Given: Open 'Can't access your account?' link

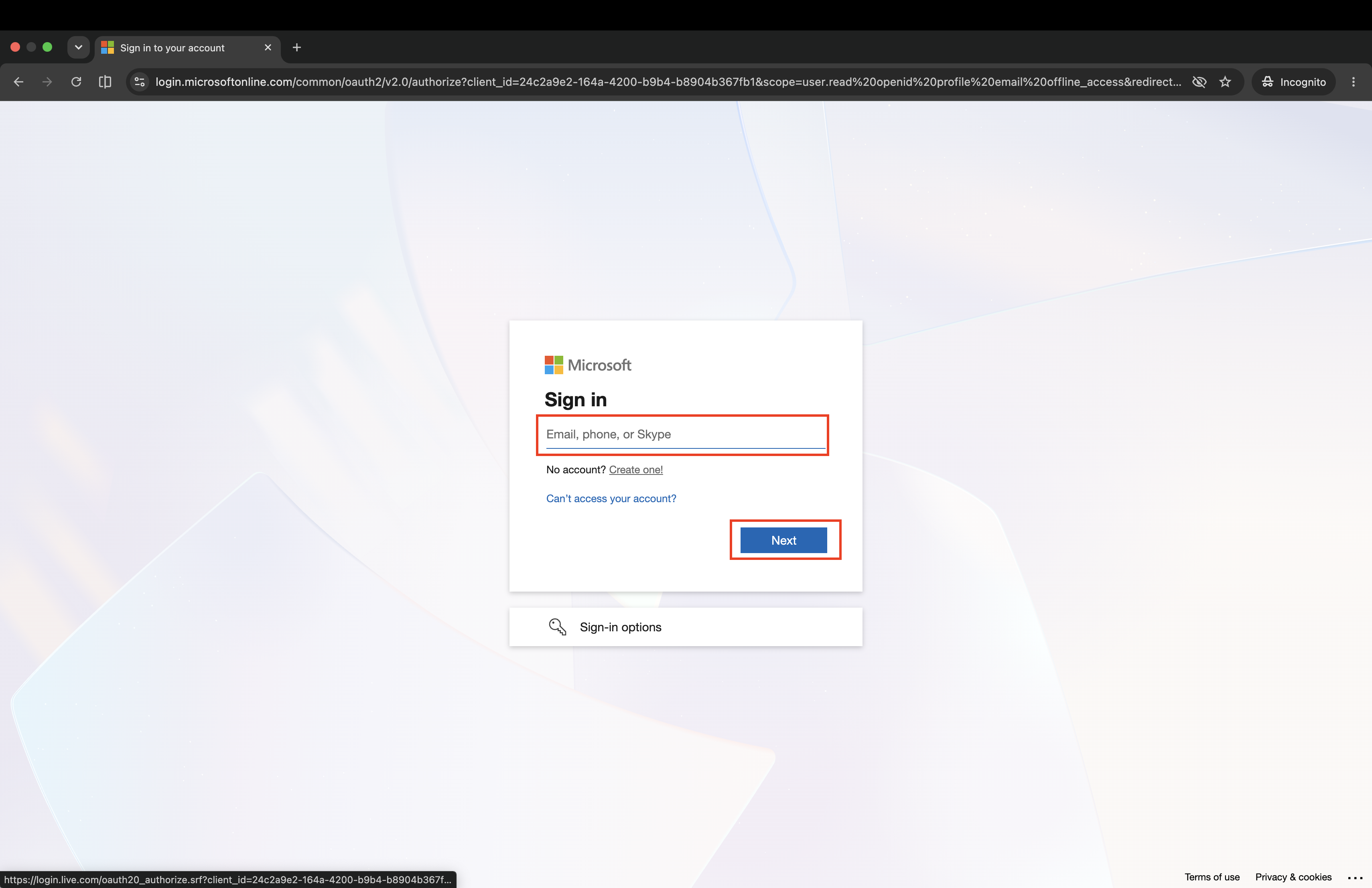Looking at the screenshot, I should [611, 499].
